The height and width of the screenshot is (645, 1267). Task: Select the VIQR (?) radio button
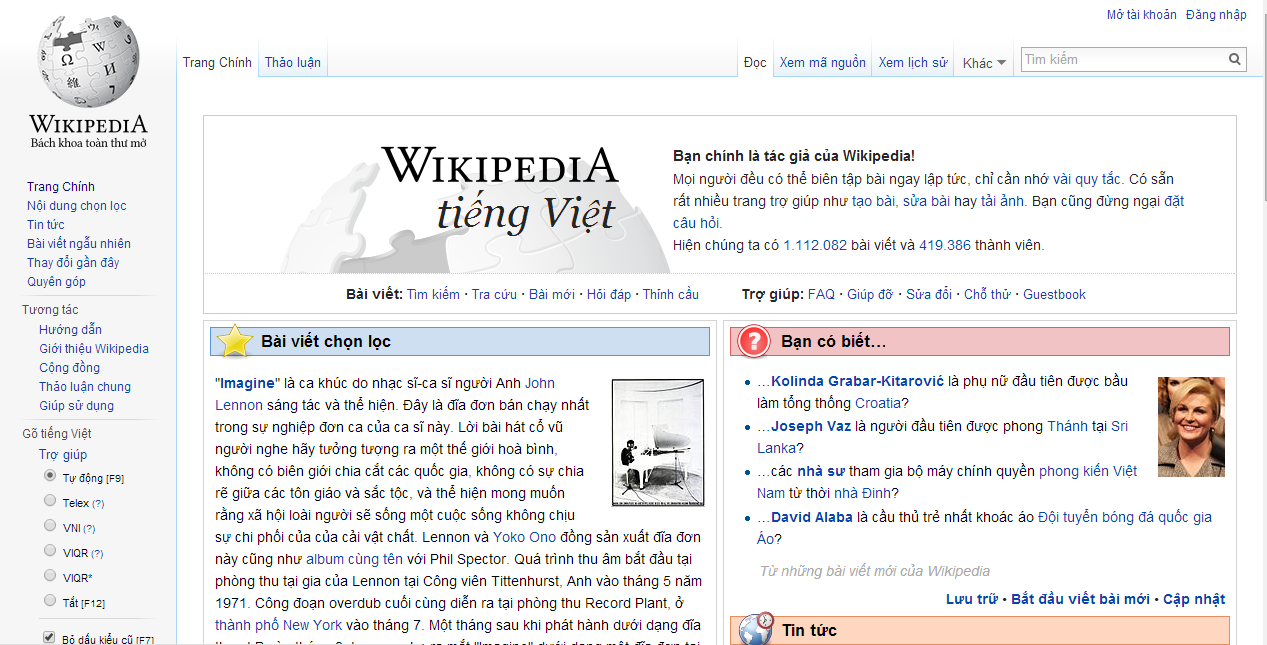(50, 551)
